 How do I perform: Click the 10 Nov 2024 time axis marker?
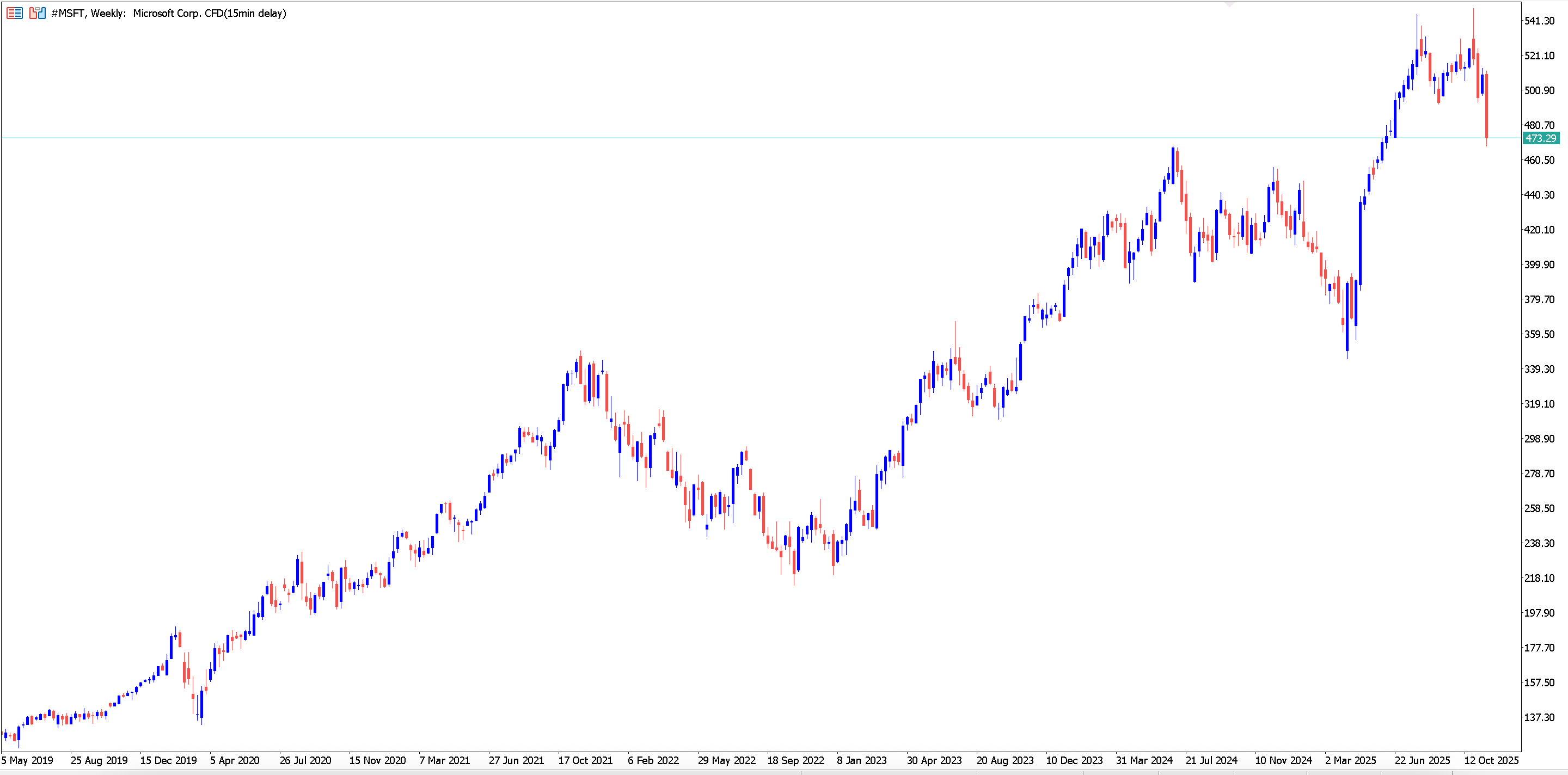click(1284, 760)
